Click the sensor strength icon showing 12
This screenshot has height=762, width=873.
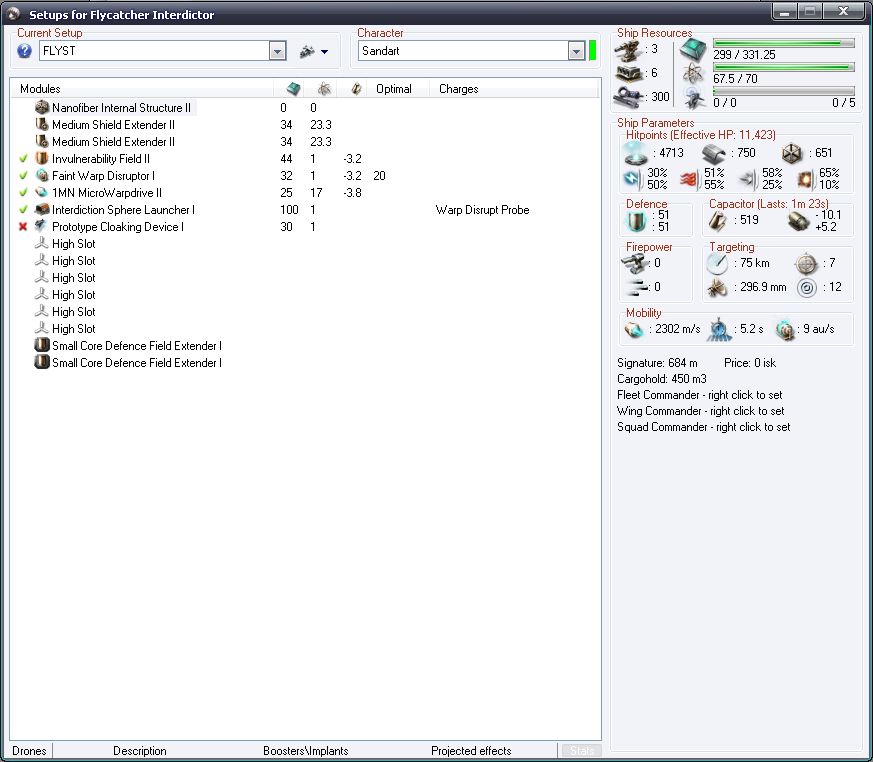806,288
